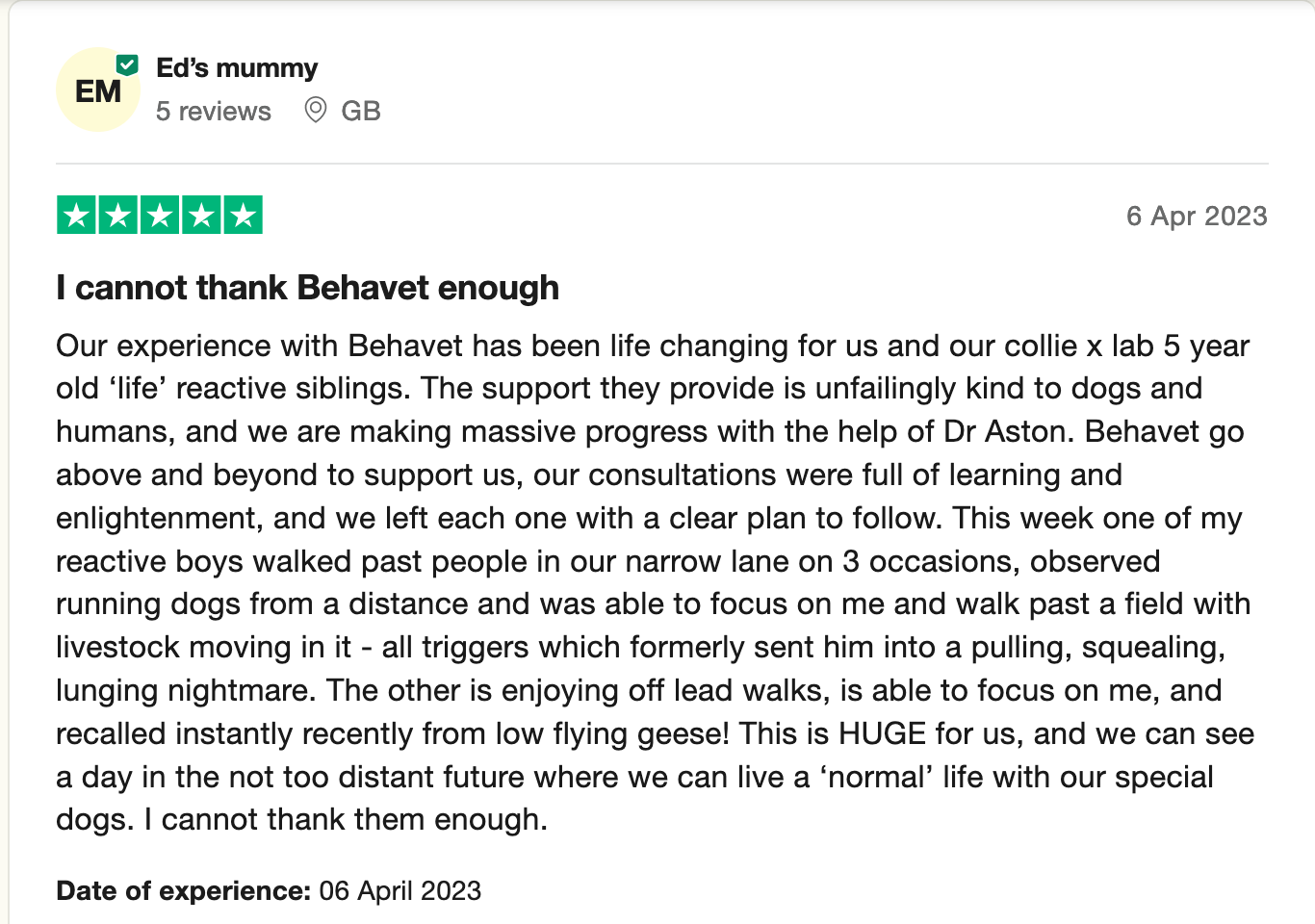
Task: Open the Ed's mummy reviewer profile
Action: pos(237,68)
